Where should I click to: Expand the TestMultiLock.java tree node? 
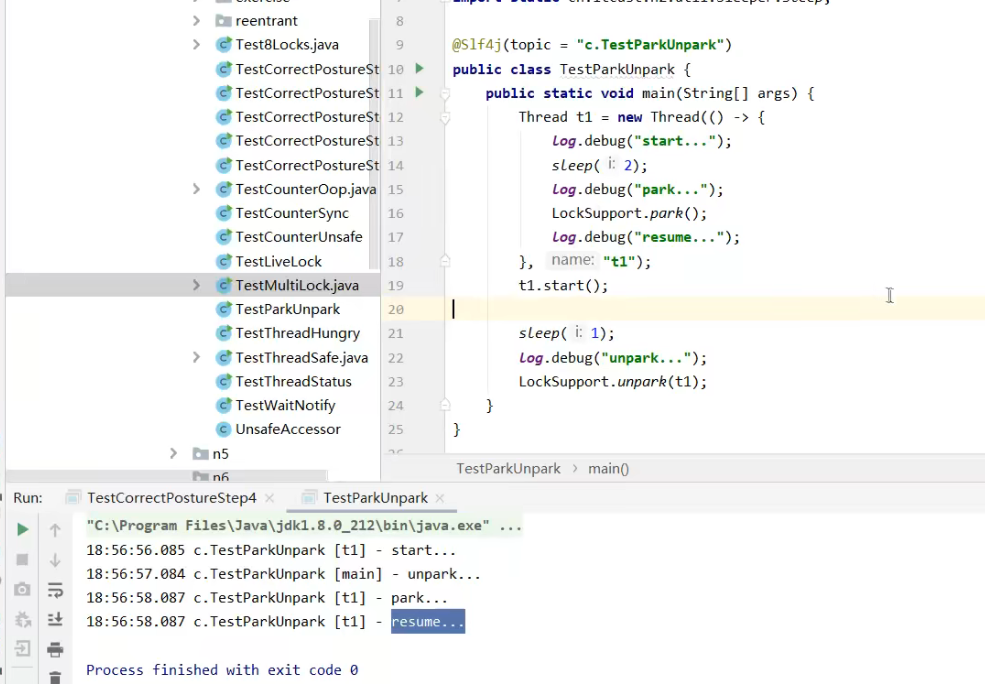(196, 285)
